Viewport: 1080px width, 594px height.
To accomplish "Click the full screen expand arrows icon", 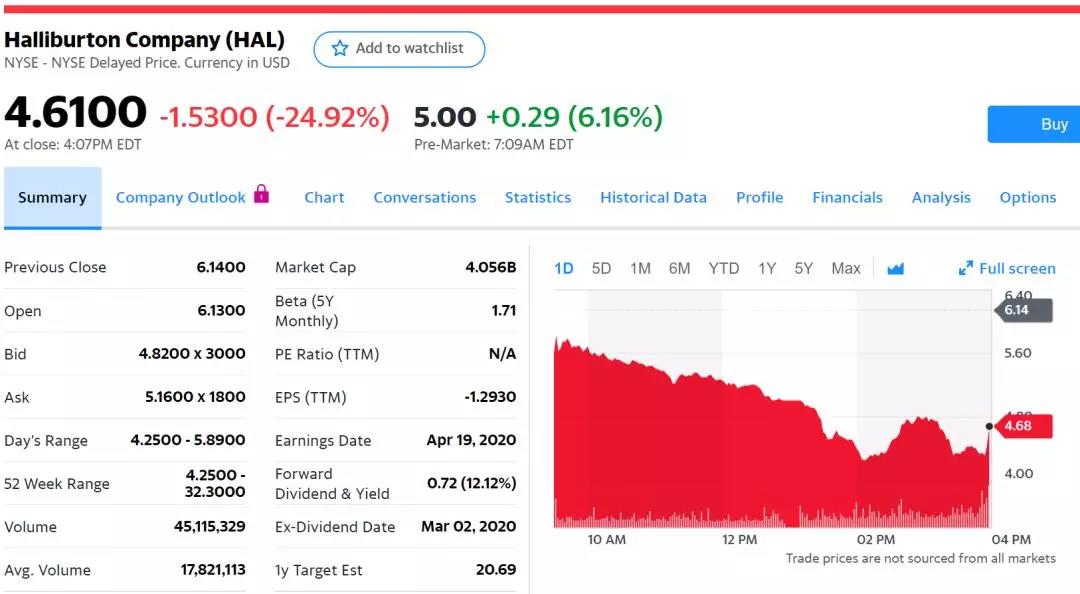I will click(x=966, y=268).
